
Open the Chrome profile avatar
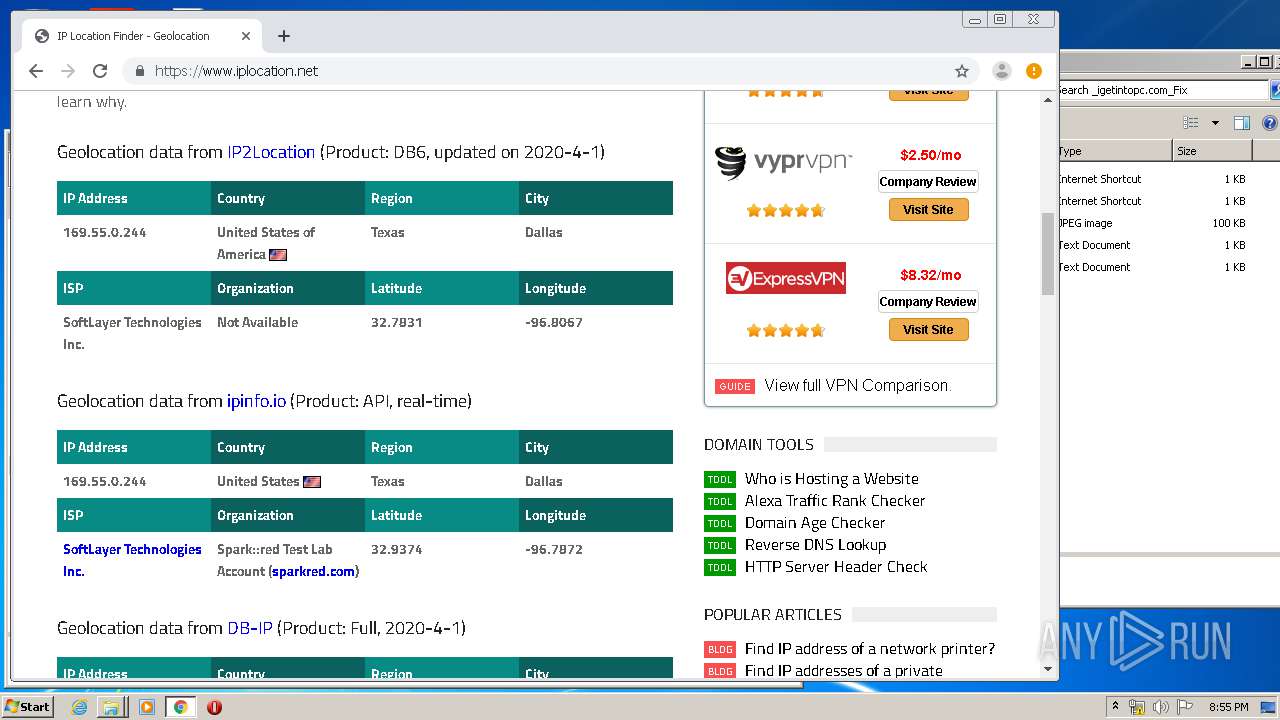tap(1001, 71)
